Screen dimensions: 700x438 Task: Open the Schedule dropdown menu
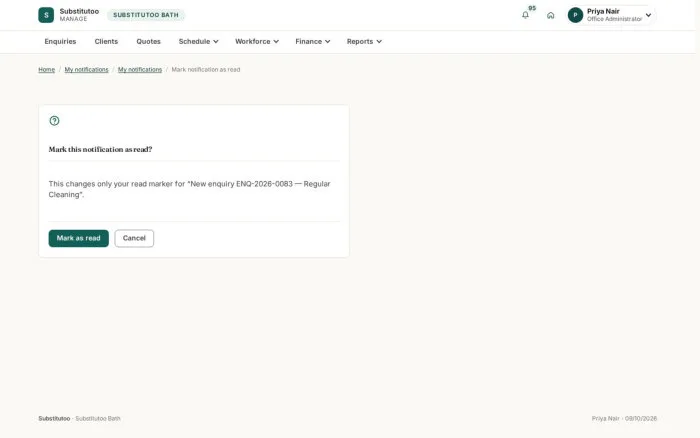coord(198,42)
